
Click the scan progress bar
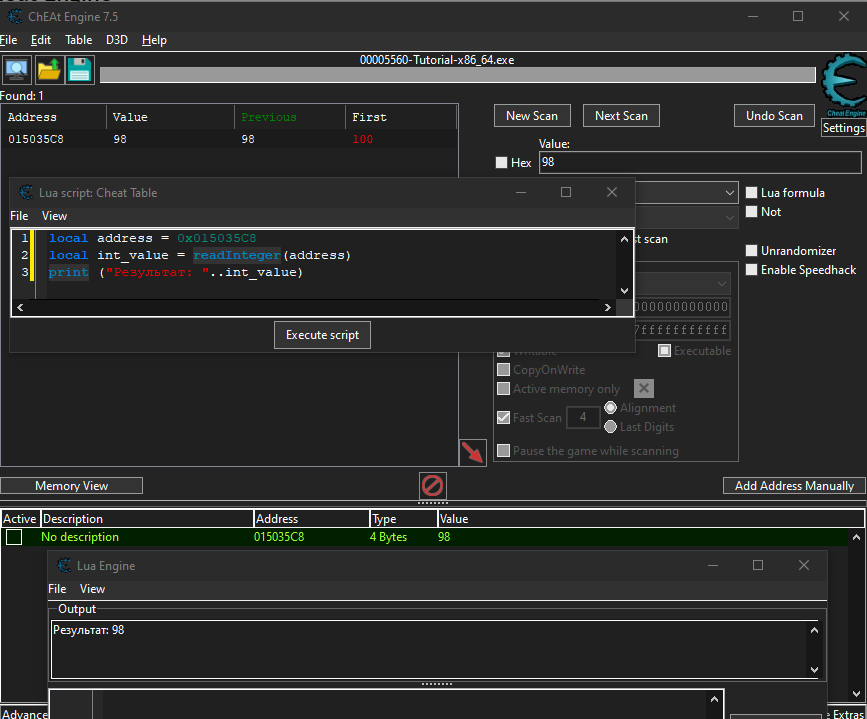tap(458, 75)
